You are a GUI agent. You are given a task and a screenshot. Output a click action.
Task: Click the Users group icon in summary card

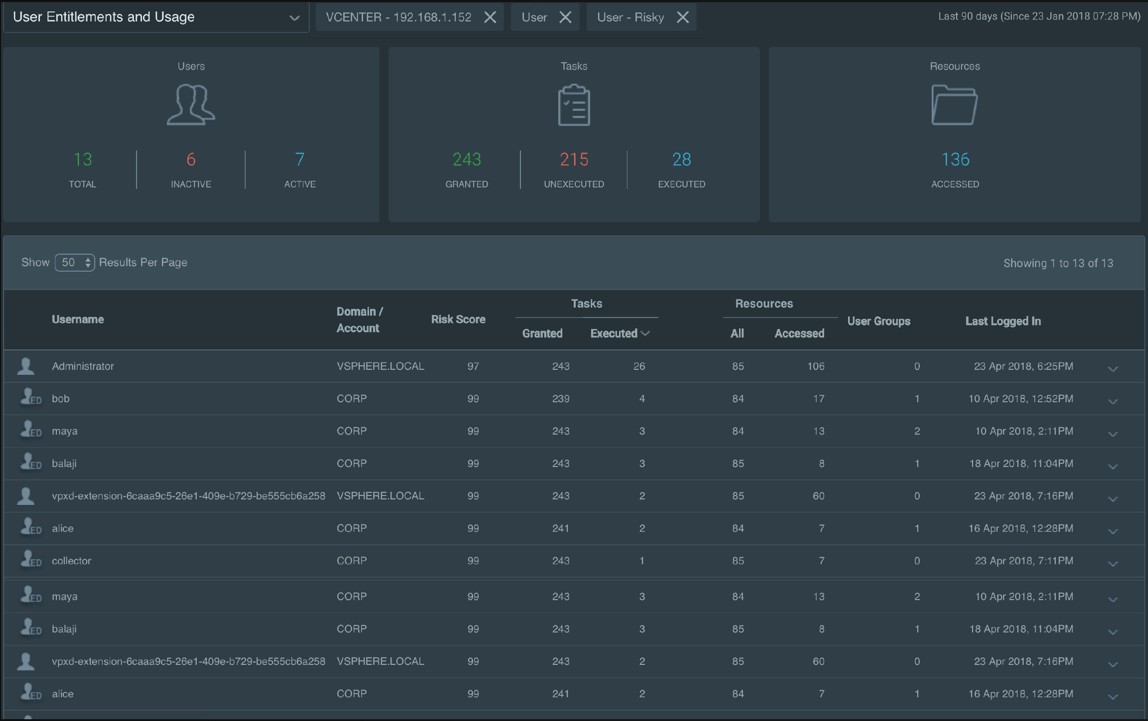[x=190, y=105]
